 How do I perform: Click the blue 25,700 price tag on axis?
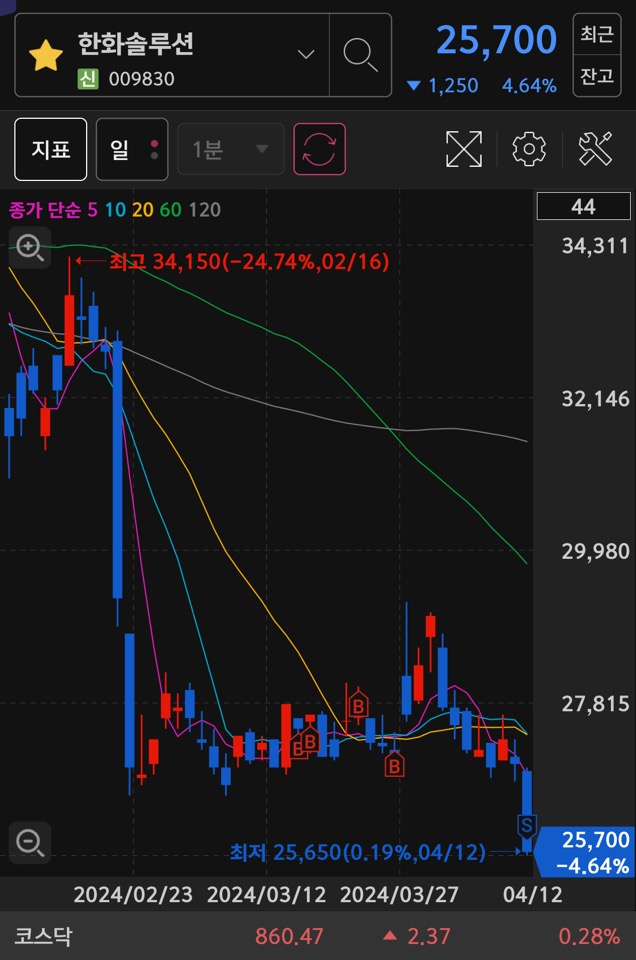(585, 852)
